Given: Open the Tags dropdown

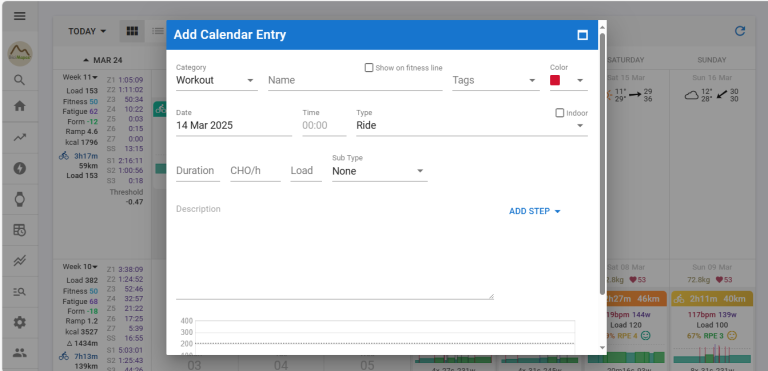Looking at the screenshot, I should click(496, 80).
